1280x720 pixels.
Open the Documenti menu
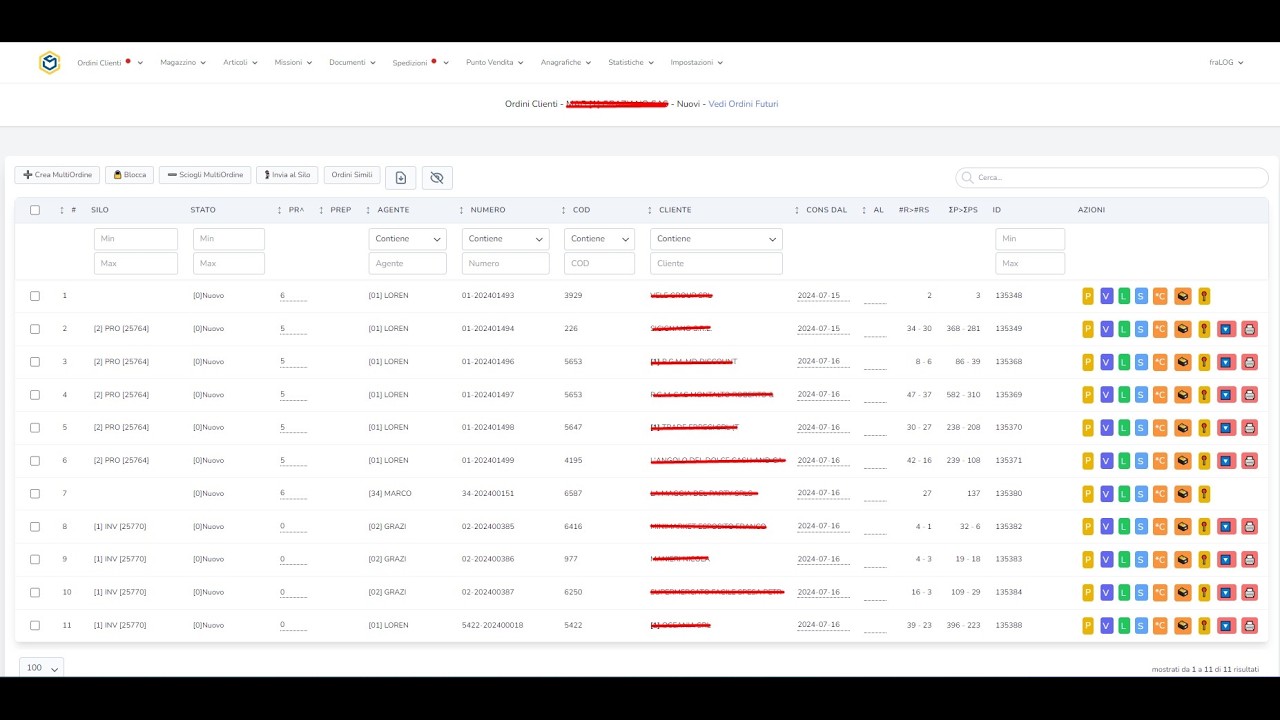tap(352, 62)
